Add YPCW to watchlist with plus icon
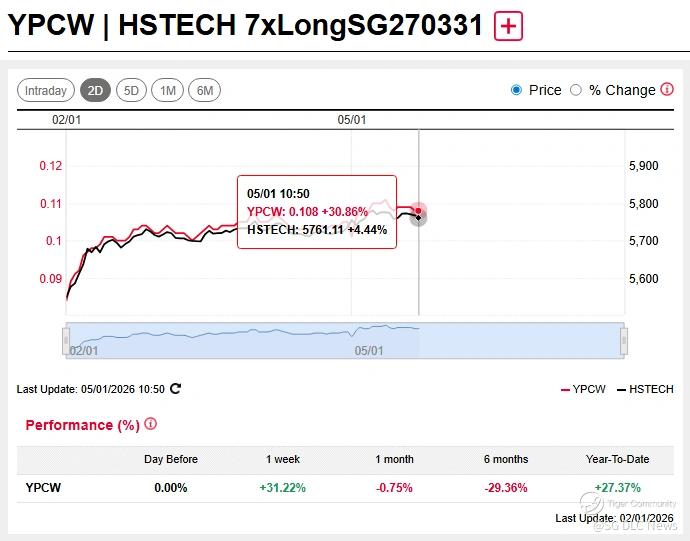The width and height of the screenshot is (690, 541). click(508, 26)
